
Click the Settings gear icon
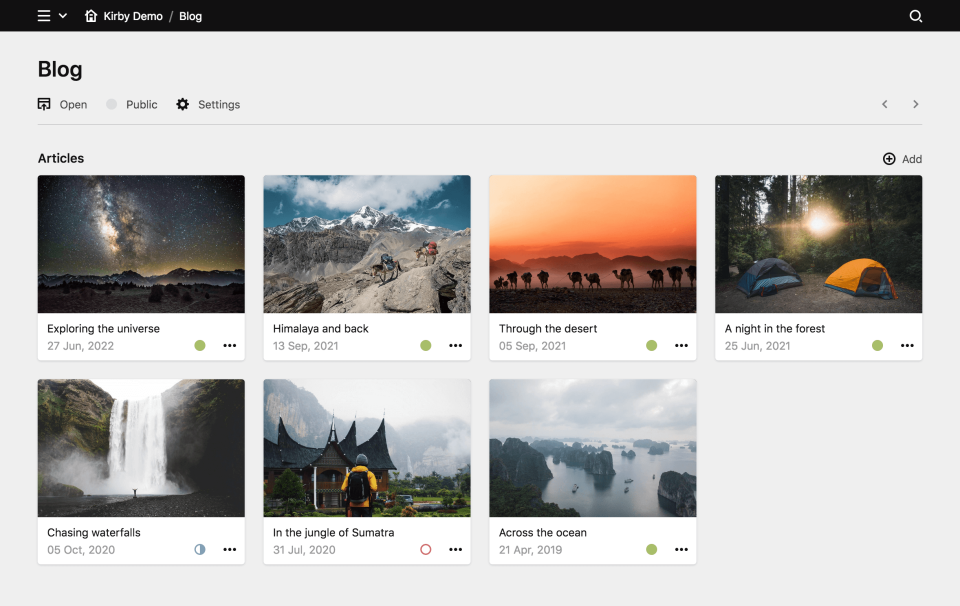(x=182, y=104)
